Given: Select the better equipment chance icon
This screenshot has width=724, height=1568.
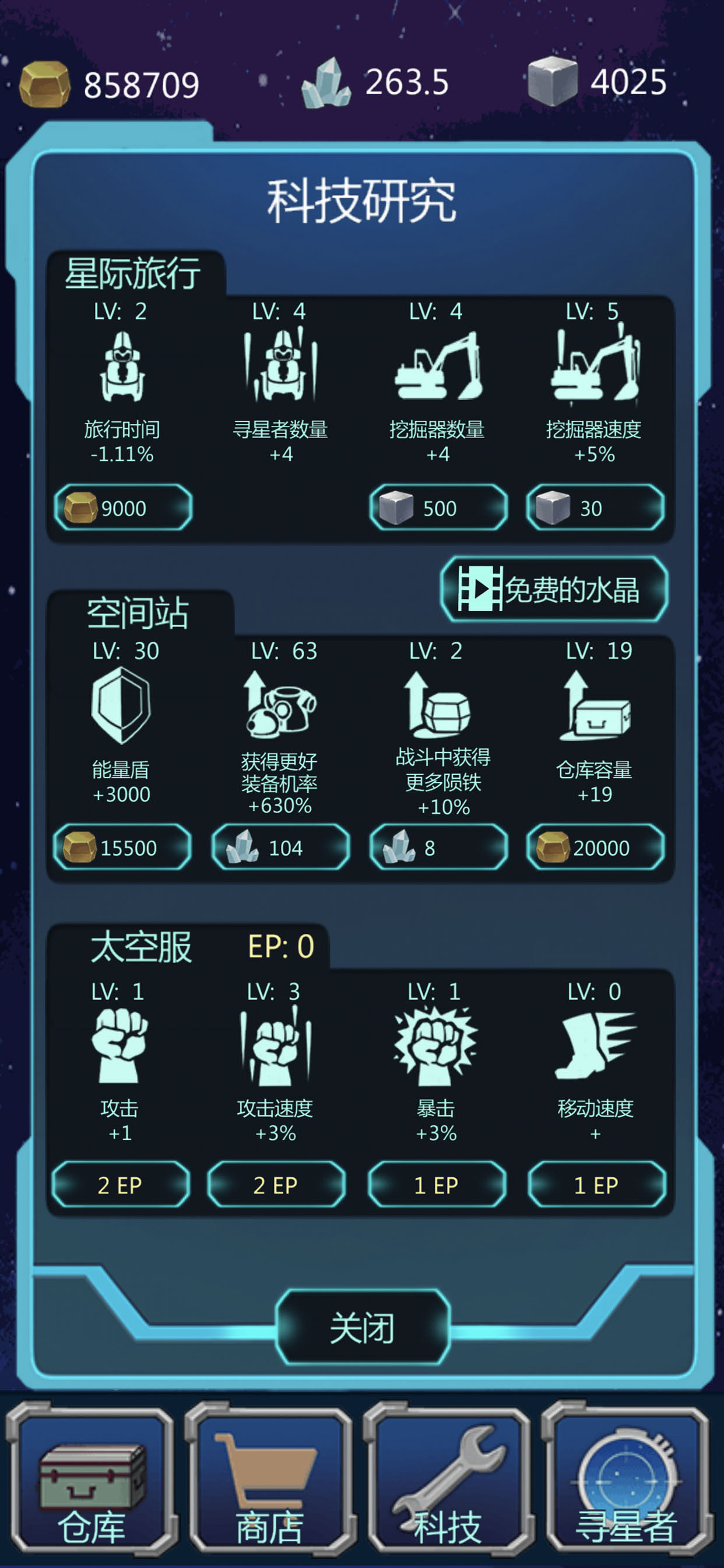Looking at the screenshot, I should pos(280,705).
